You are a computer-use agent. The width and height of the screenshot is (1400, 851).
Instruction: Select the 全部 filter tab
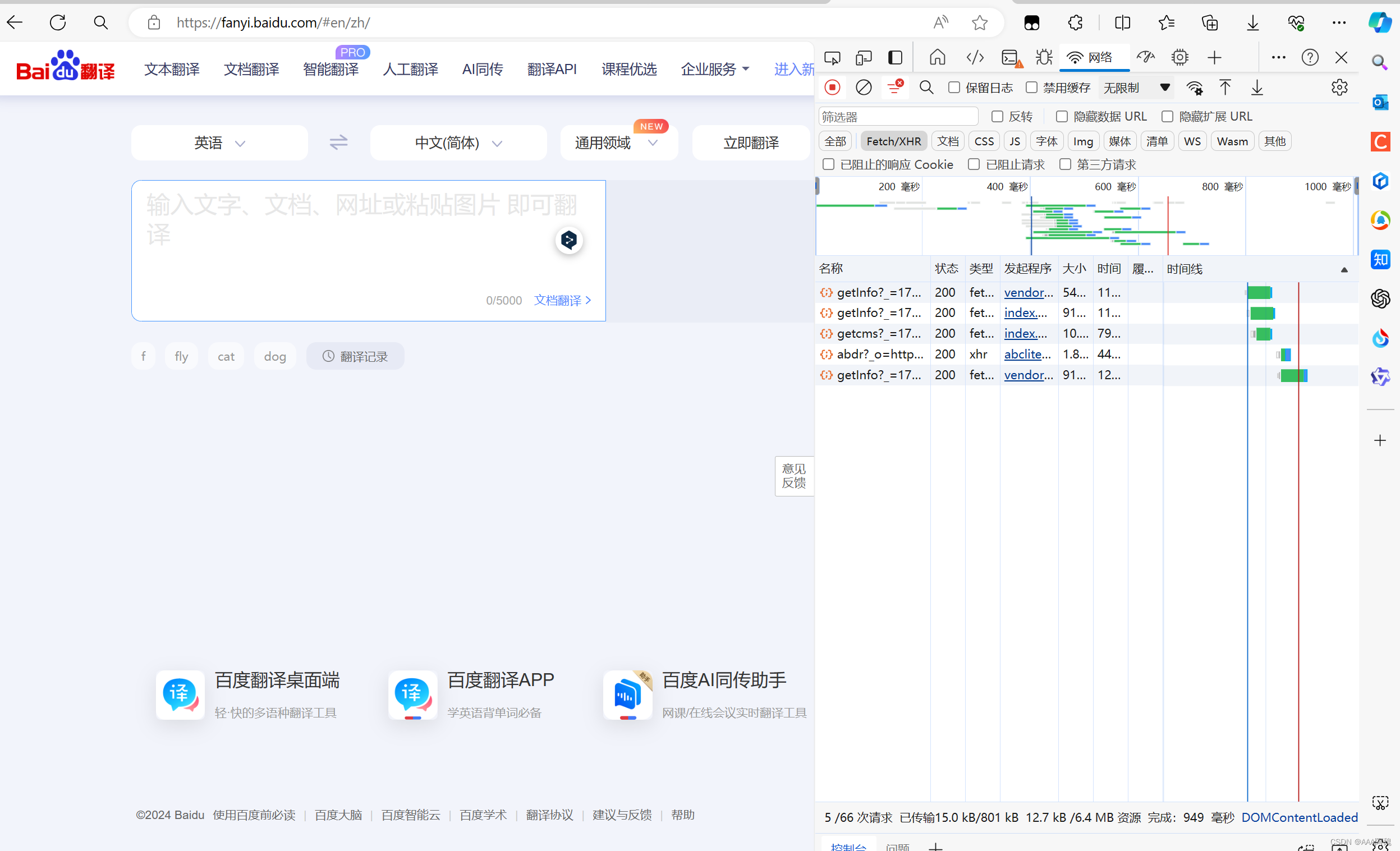click(x=835, y=141)
